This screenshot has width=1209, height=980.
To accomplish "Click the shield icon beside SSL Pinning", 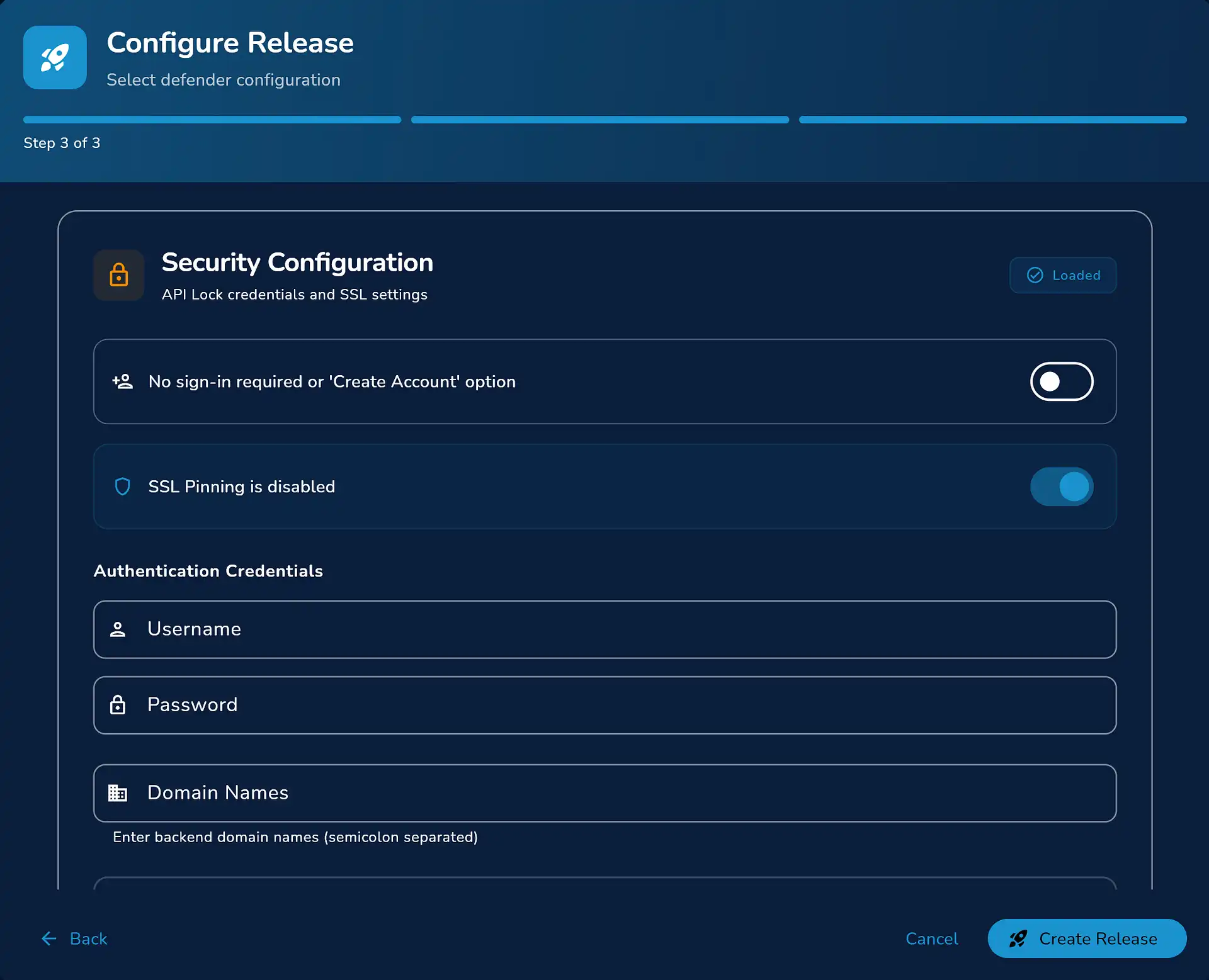I will pyautogui.click(x=122, y=487).
